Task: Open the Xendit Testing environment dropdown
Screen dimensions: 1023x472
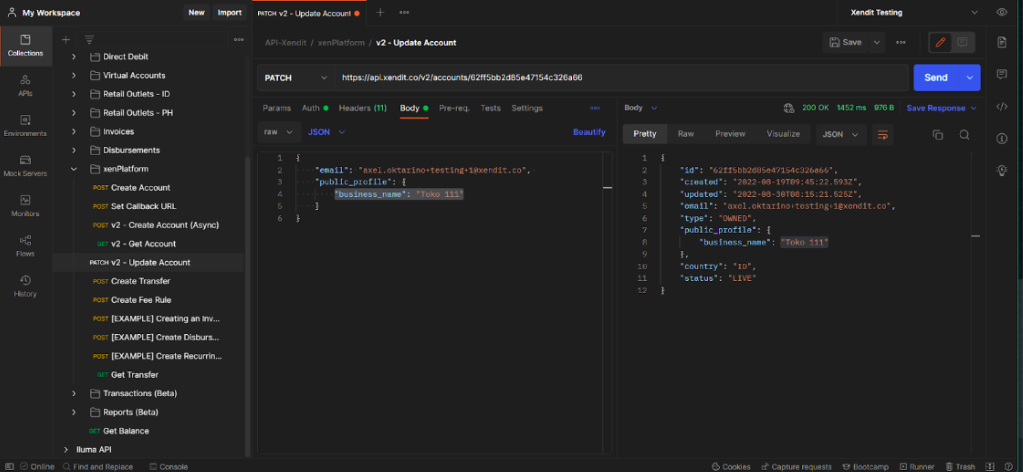Action: (x=914, y=12)
